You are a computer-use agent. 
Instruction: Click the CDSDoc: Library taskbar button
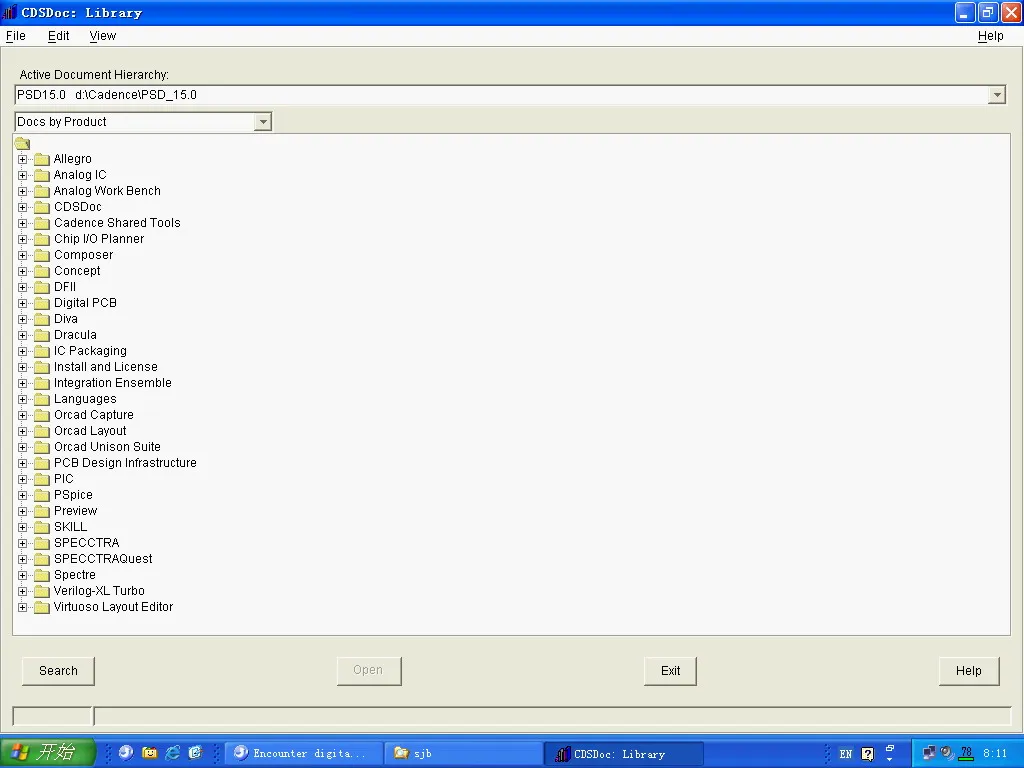pos(623,753)
